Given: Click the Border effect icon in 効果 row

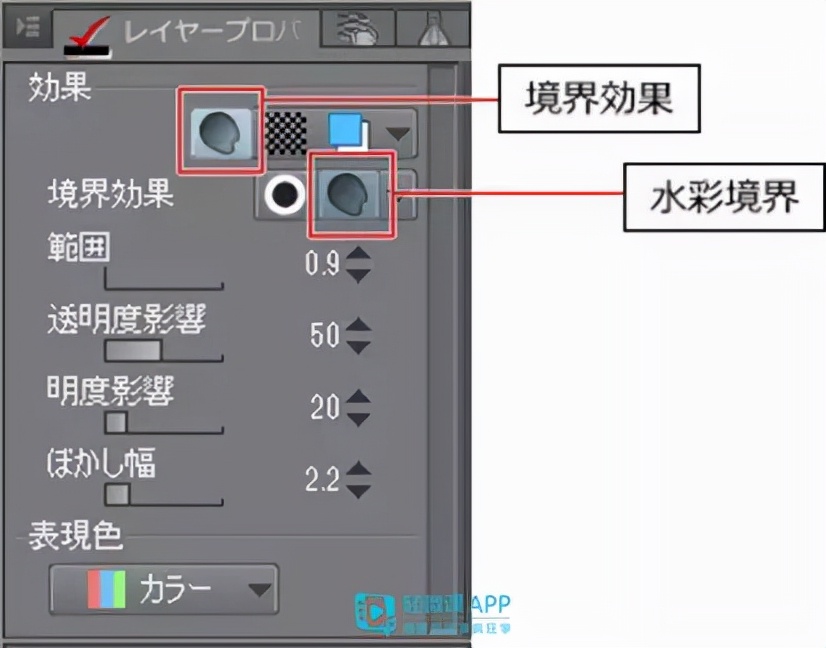Looking at the screenshot, I should 221,132.
